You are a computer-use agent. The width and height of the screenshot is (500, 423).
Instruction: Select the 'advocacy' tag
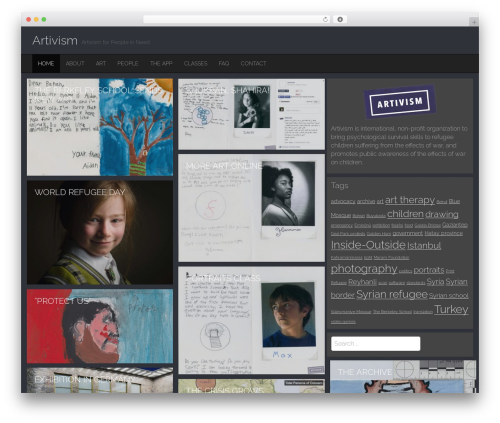click(x=343, y=201)
